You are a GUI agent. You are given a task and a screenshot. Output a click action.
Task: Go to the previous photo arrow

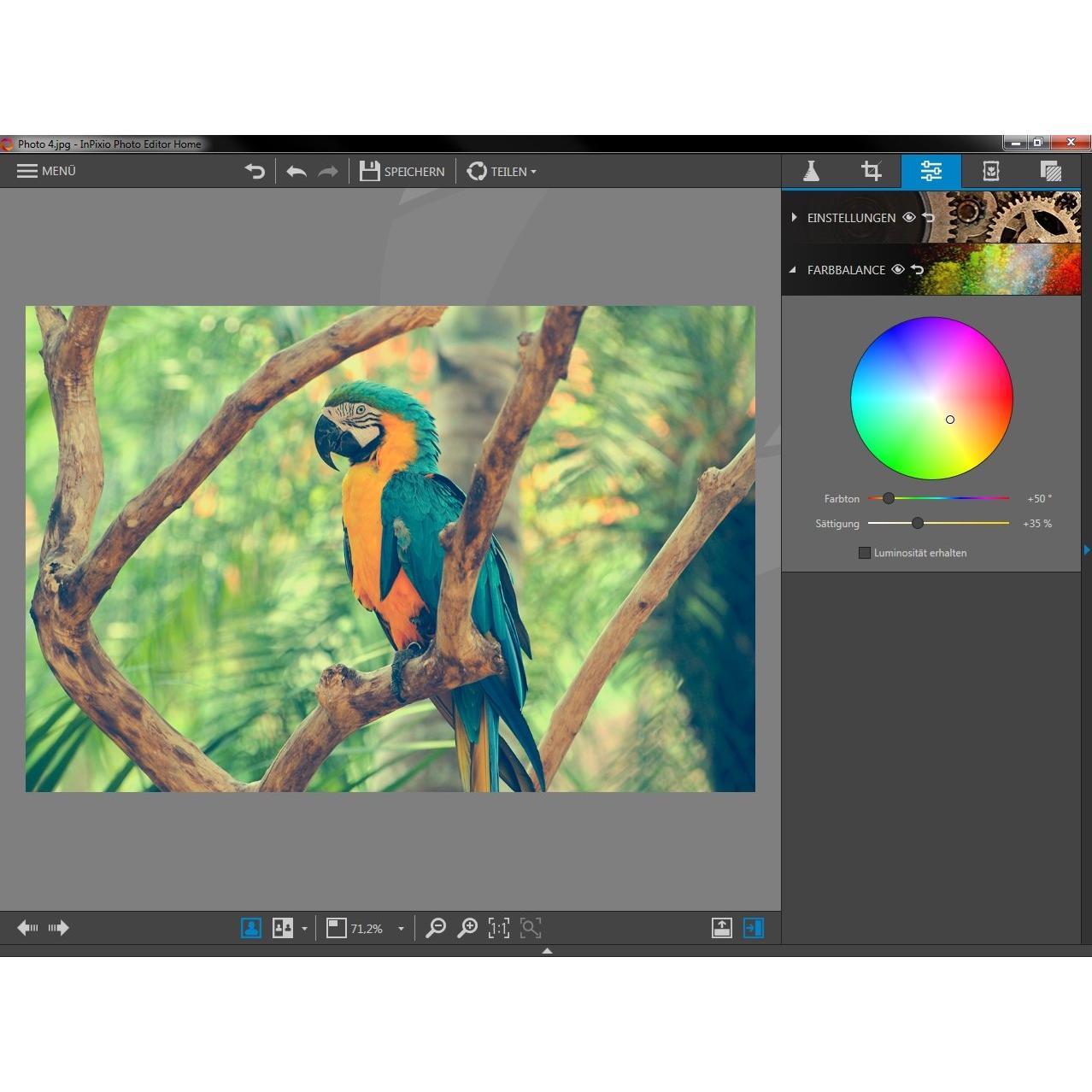tap(27, 928)
